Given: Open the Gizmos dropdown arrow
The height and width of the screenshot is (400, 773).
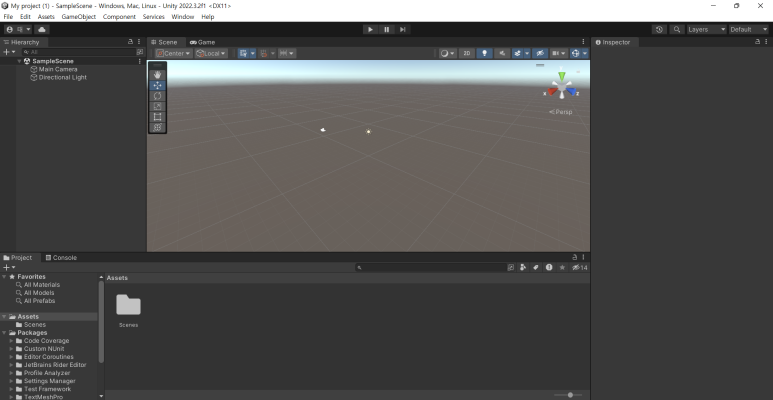Looking at the screenshot, I should click(x=585, y=53).
